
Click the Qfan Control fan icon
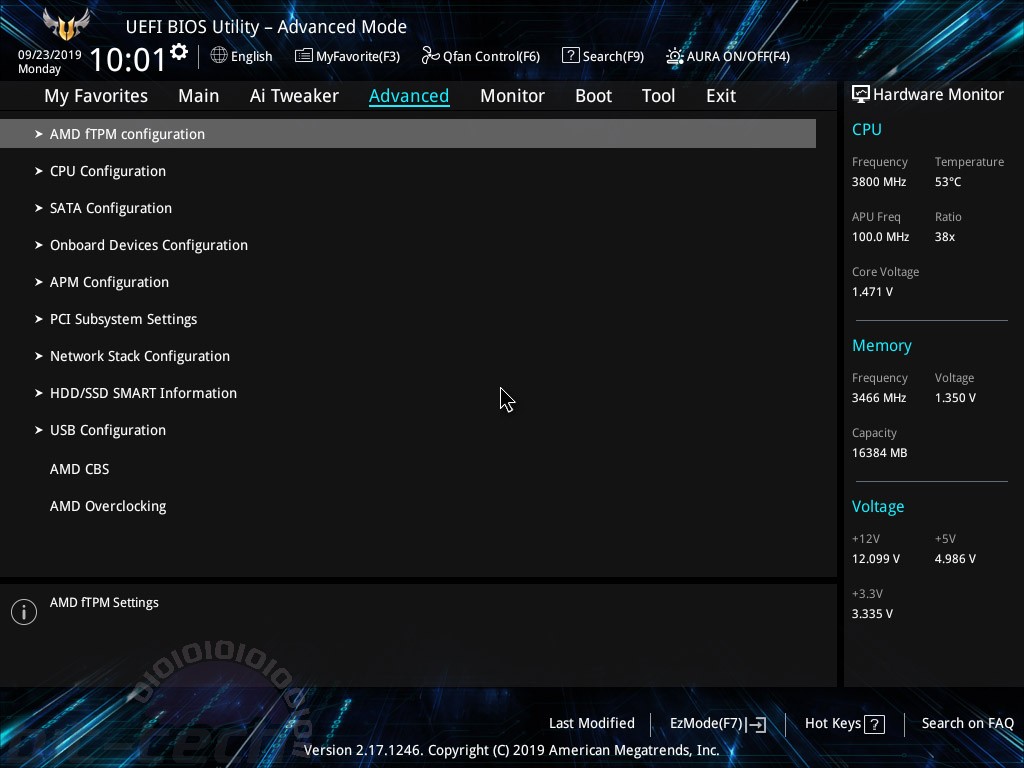click(x=430, y=56)
